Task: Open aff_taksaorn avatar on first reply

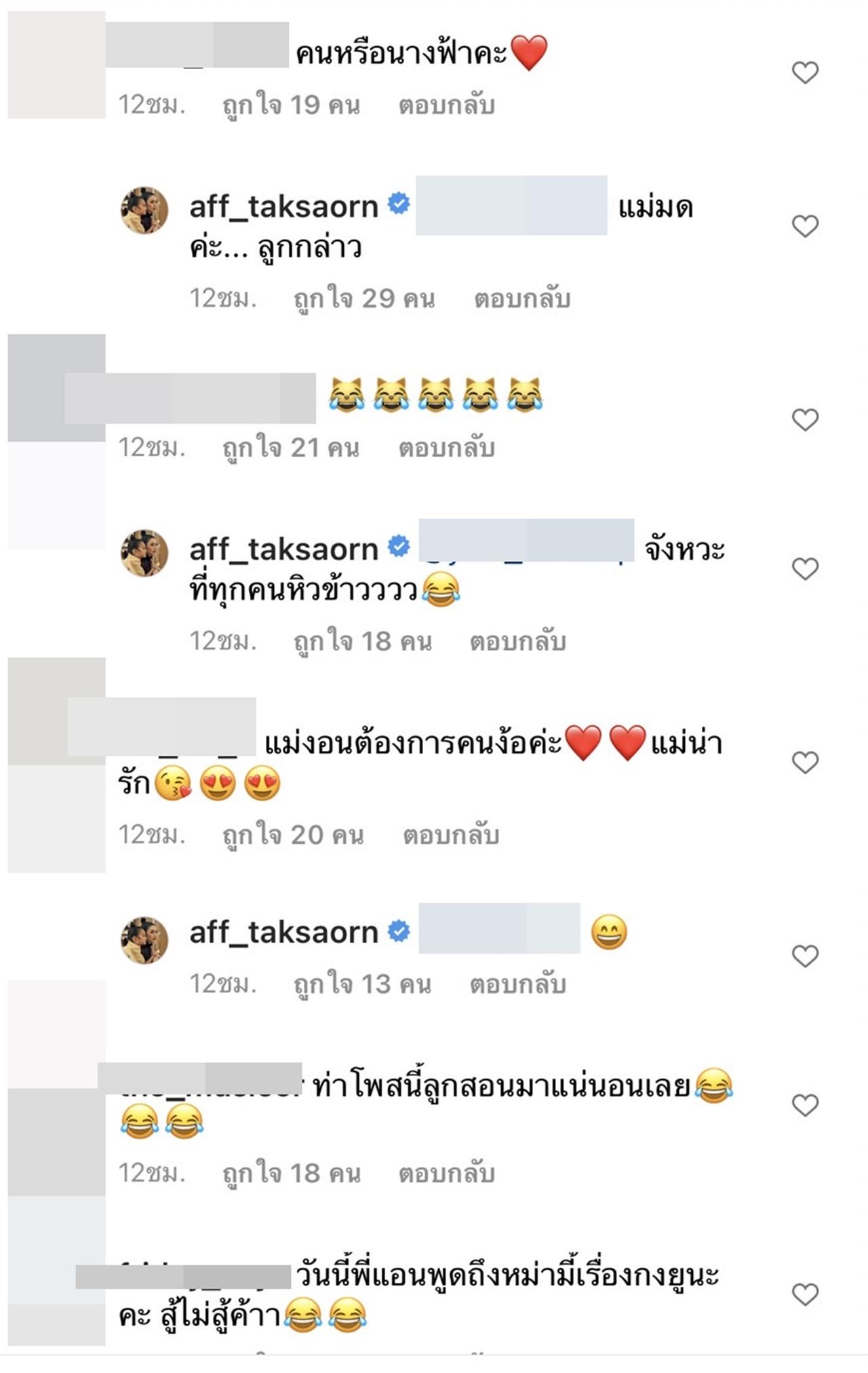Action: (x=144, y=210)
